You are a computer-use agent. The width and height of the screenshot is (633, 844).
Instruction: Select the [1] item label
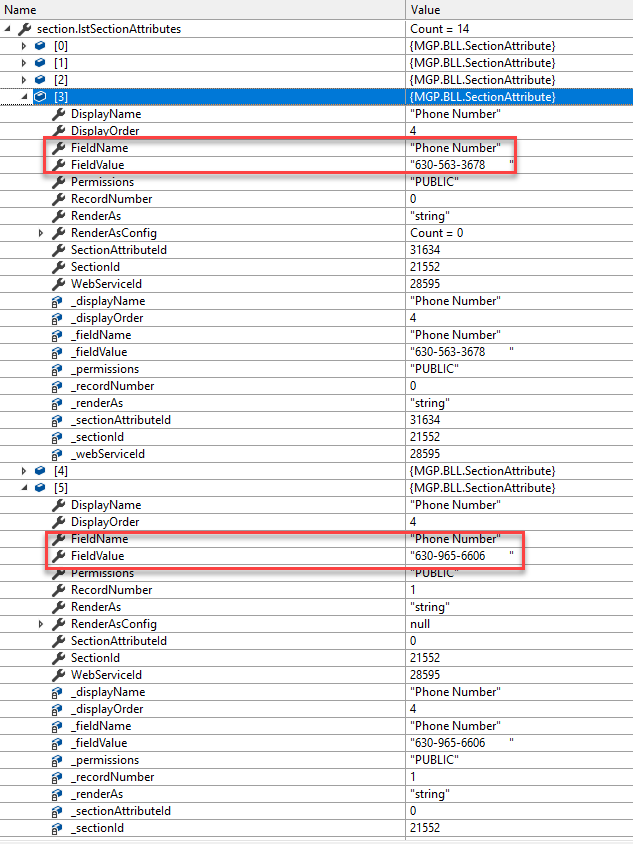[x=61, y=63]
